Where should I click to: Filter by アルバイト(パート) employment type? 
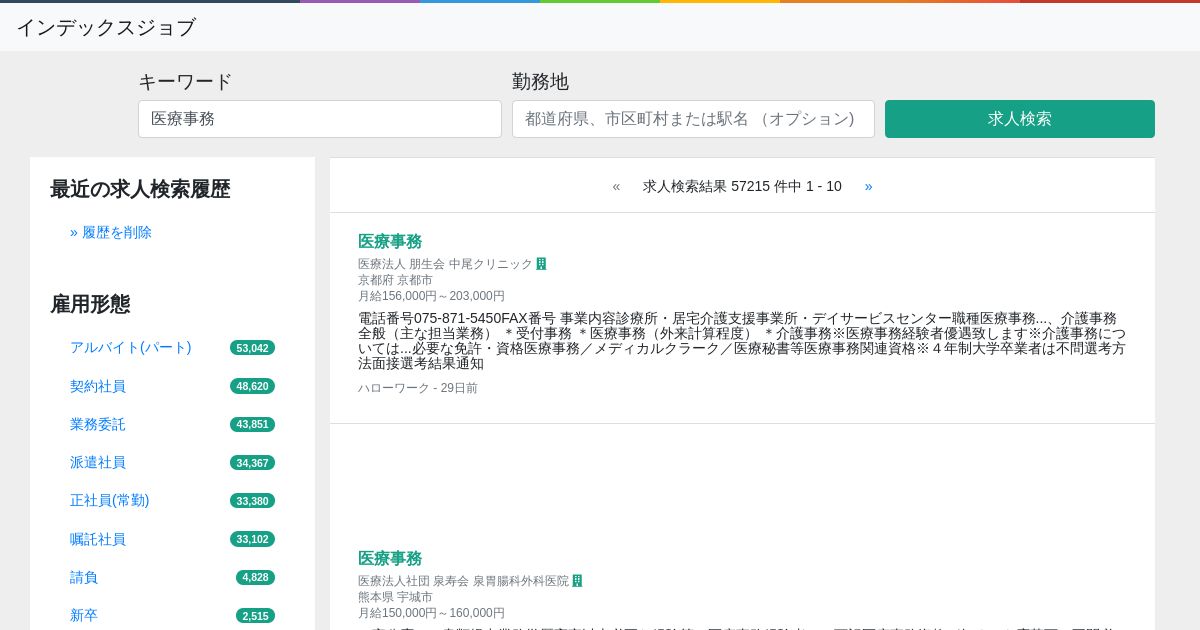pos(130,347)
